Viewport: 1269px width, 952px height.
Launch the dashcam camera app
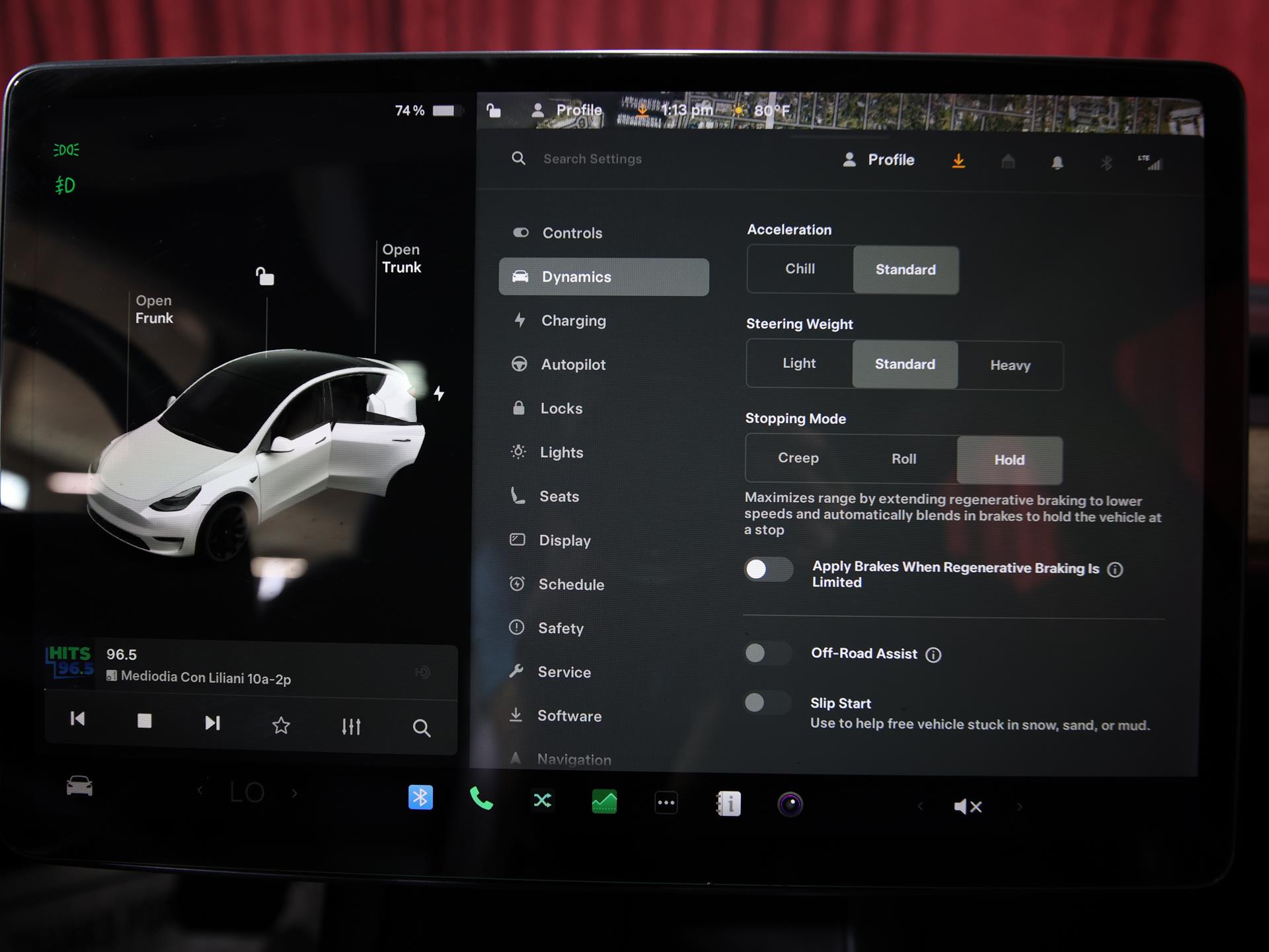point(790,804)
